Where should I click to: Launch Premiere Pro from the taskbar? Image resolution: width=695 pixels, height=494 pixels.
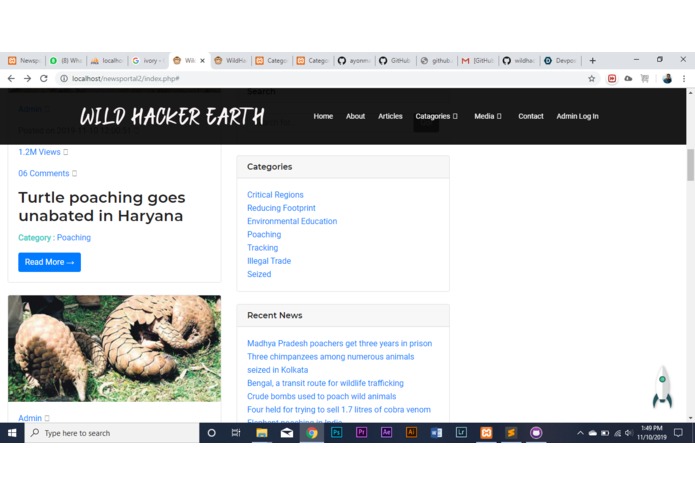point(361,432)
